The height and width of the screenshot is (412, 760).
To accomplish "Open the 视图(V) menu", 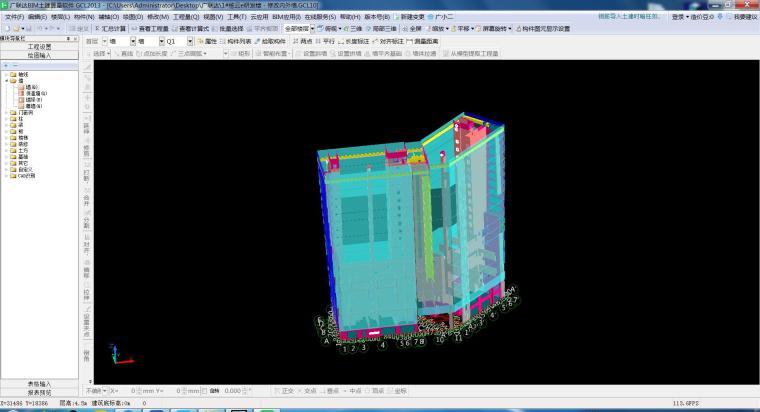I will tap(212, 17).
